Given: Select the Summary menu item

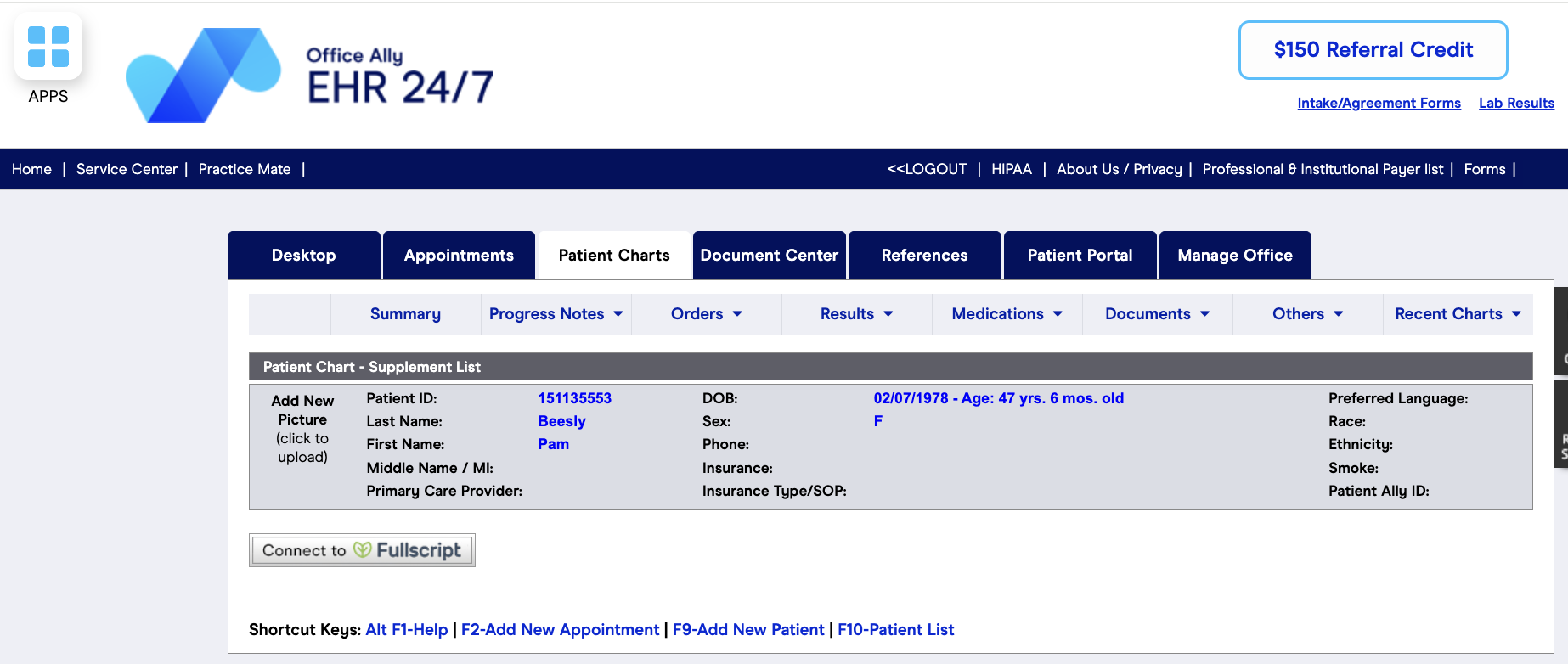Looking at the screenshot, I should [406, 314].
